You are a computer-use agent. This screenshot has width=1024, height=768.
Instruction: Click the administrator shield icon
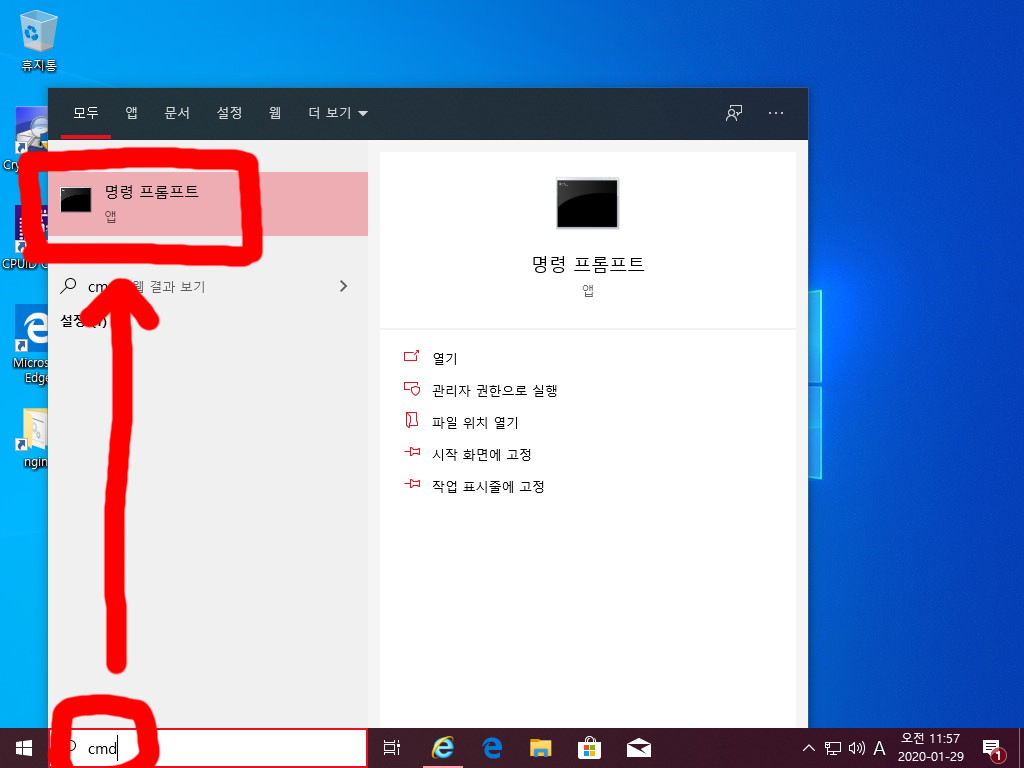(x=411, y=389)
